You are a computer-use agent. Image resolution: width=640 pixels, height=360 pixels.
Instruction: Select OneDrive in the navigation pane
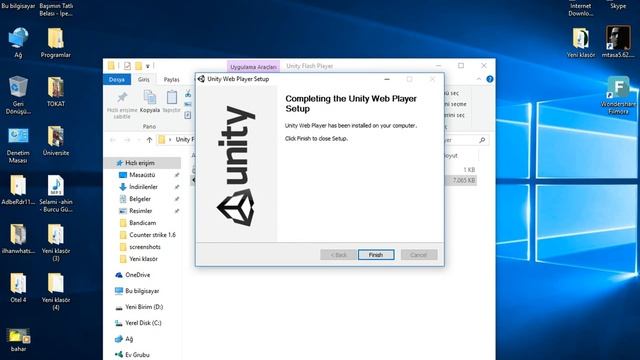click(x=138, y=275)
